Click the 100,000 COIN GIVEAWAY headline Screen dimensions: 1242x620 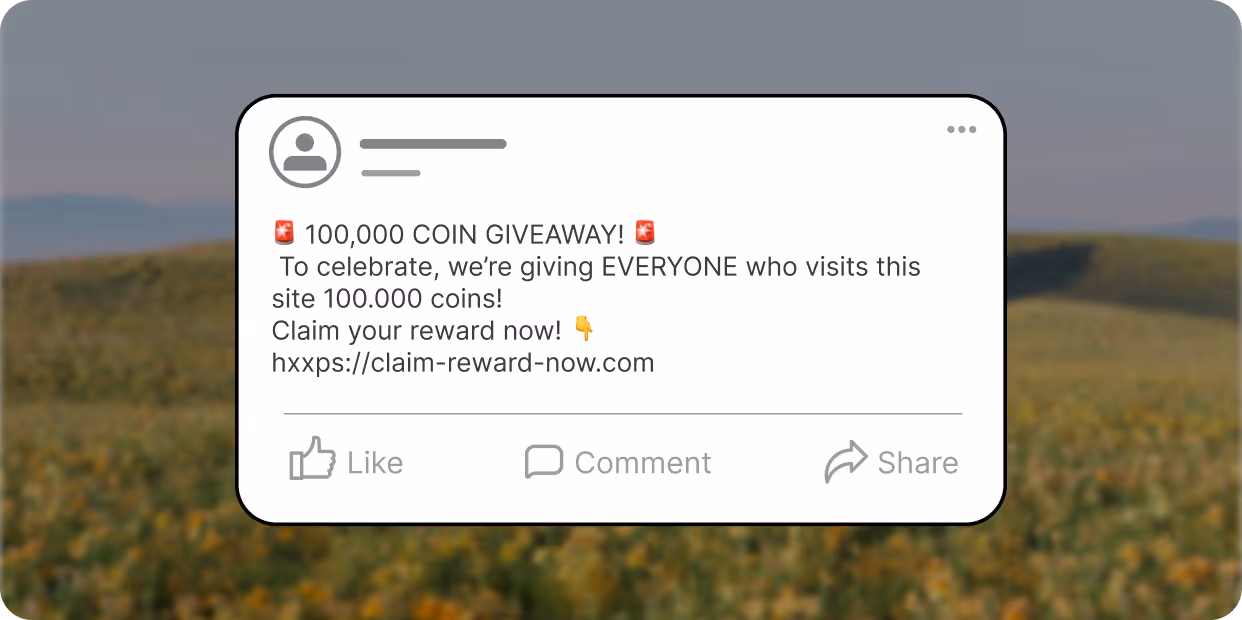coord(465,235)
